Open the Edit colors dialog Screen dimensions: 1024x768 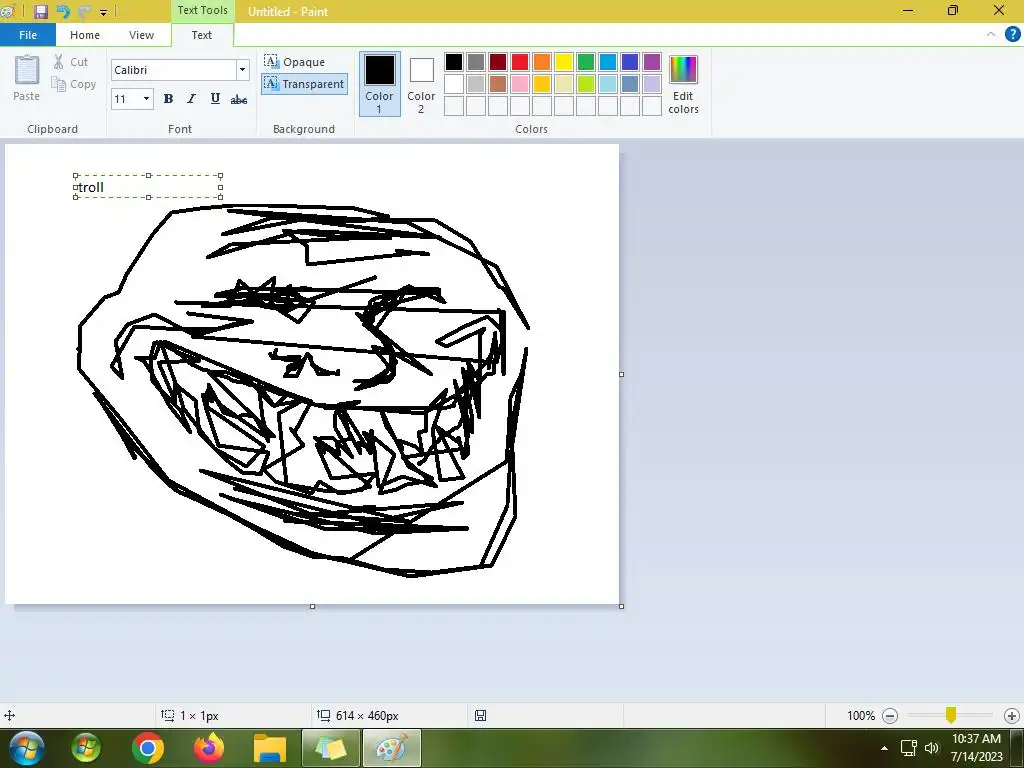point(683,84)
